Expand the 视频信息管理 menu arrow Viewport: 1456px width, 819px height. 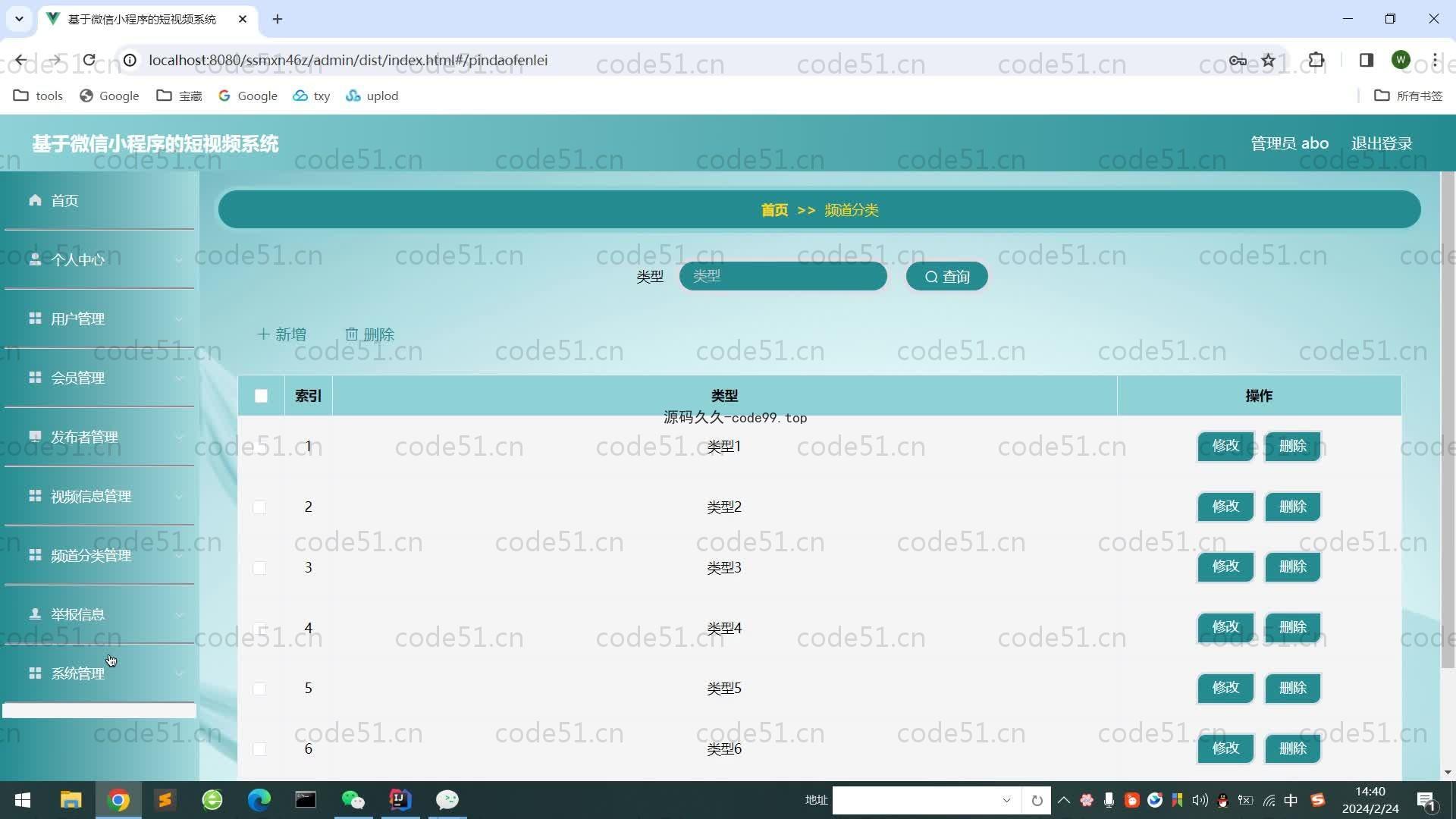[x=179, y=497]
